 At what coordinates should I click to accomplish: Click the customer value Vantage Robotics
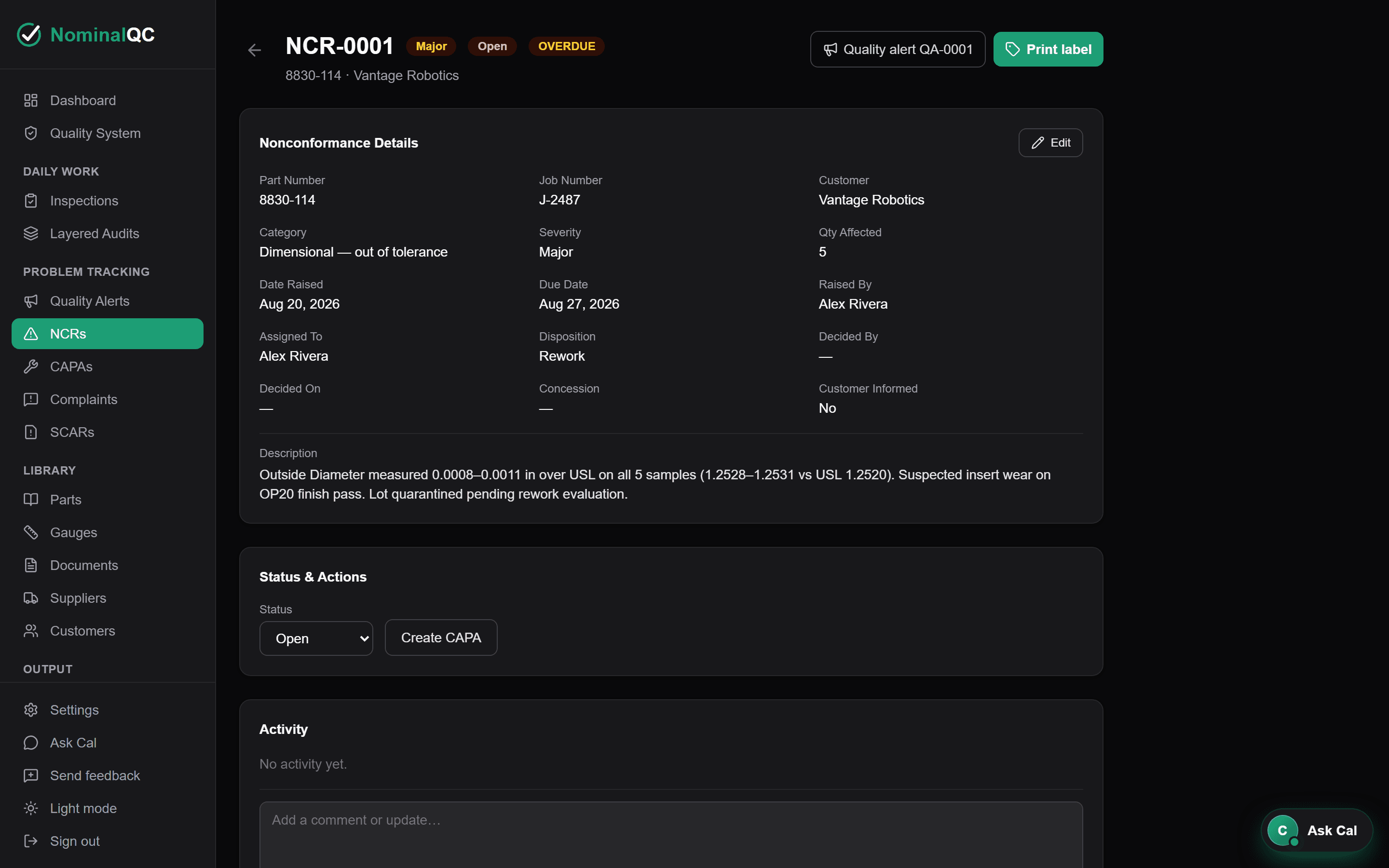tap(872, 200)
